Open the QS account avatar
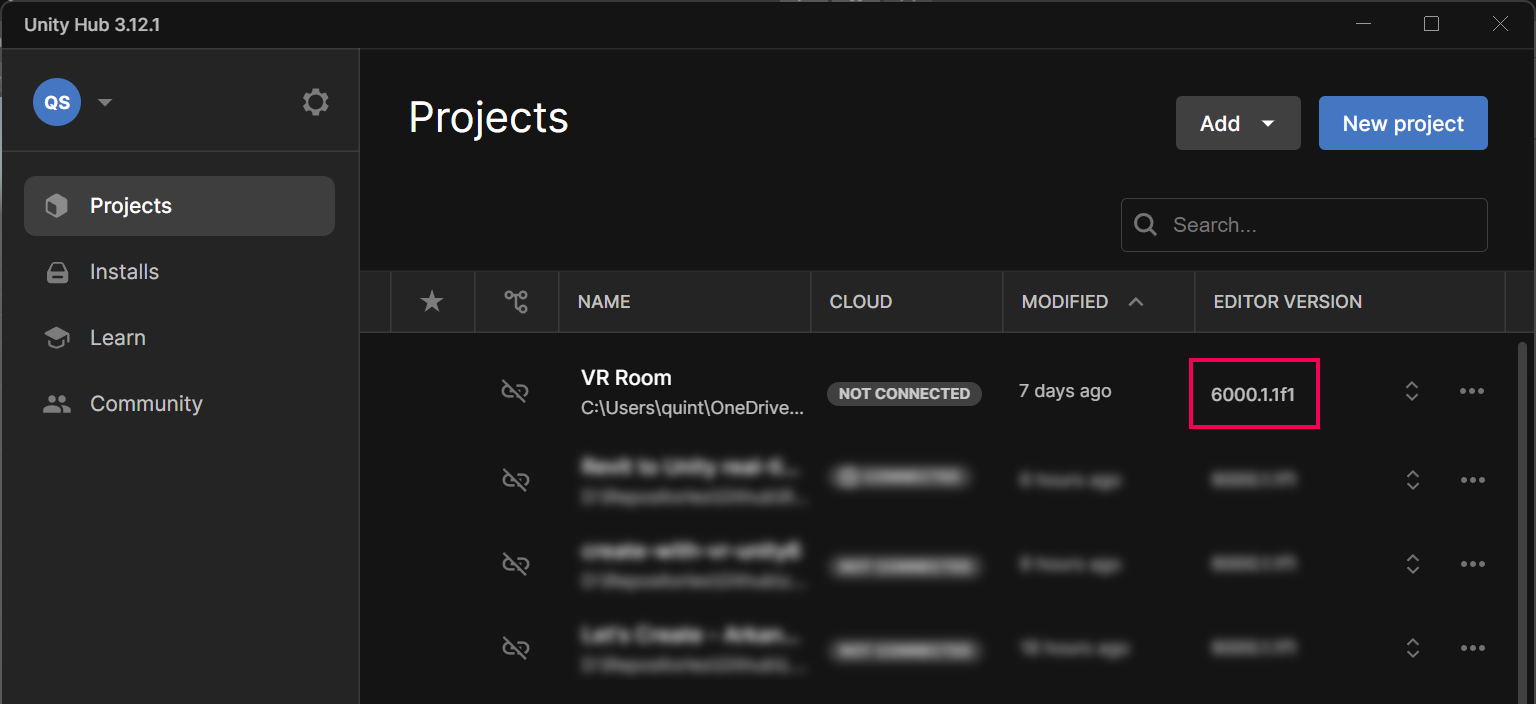Viewport: 1536px width, 704px height. click(57, 102)
